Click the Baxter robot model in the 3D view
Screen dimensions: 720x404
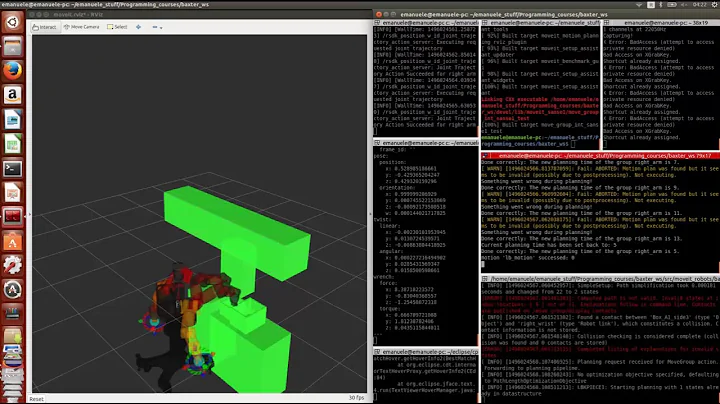coord(184,317)
